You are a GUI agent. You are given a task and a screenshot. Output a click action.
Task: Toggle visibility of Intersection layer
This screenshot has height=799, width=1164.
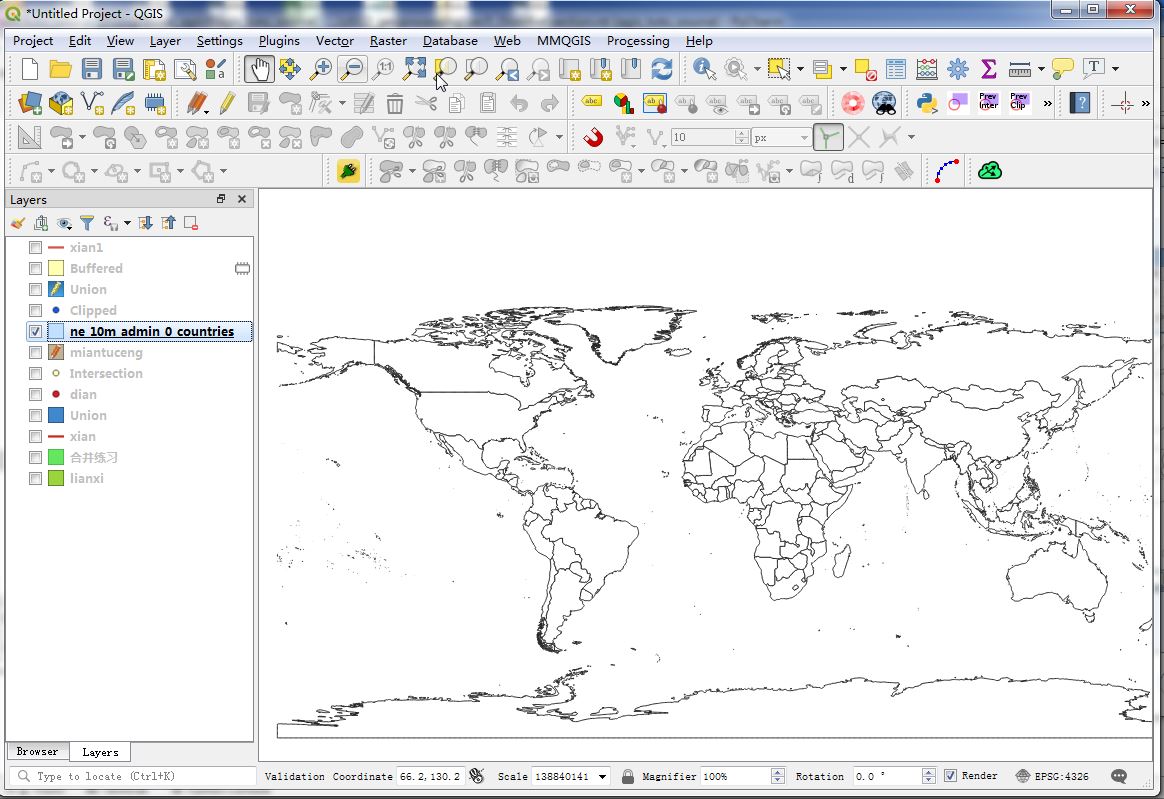tap(35, 374)
